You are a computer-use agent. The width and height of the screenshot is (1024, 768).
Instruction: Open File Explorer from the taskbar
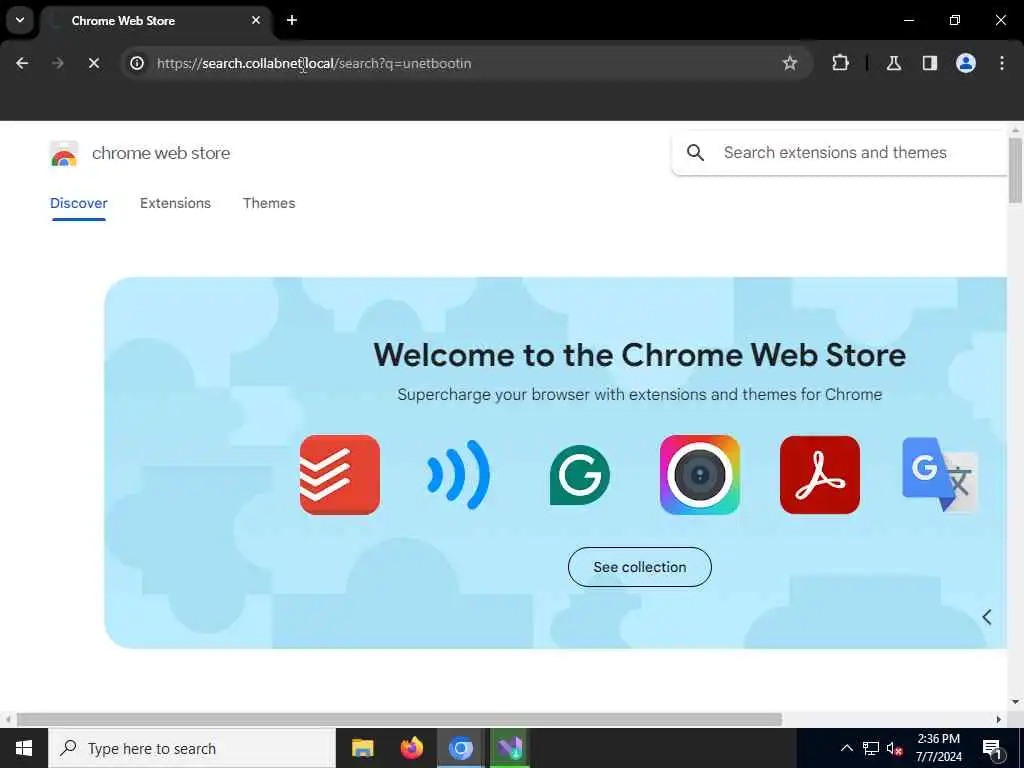tap(362, 748)
